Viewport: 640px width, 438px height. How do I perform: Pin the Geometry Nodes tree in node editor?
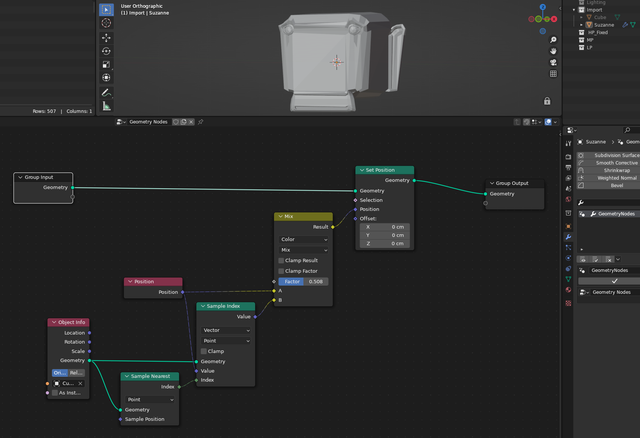(x=200, y=122)
